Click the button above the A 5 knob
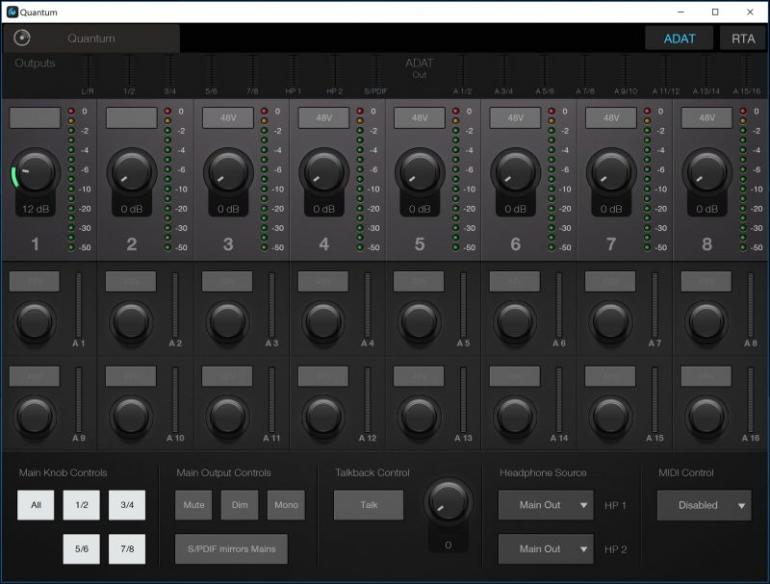The image size is (770, 584). [418, 281]
